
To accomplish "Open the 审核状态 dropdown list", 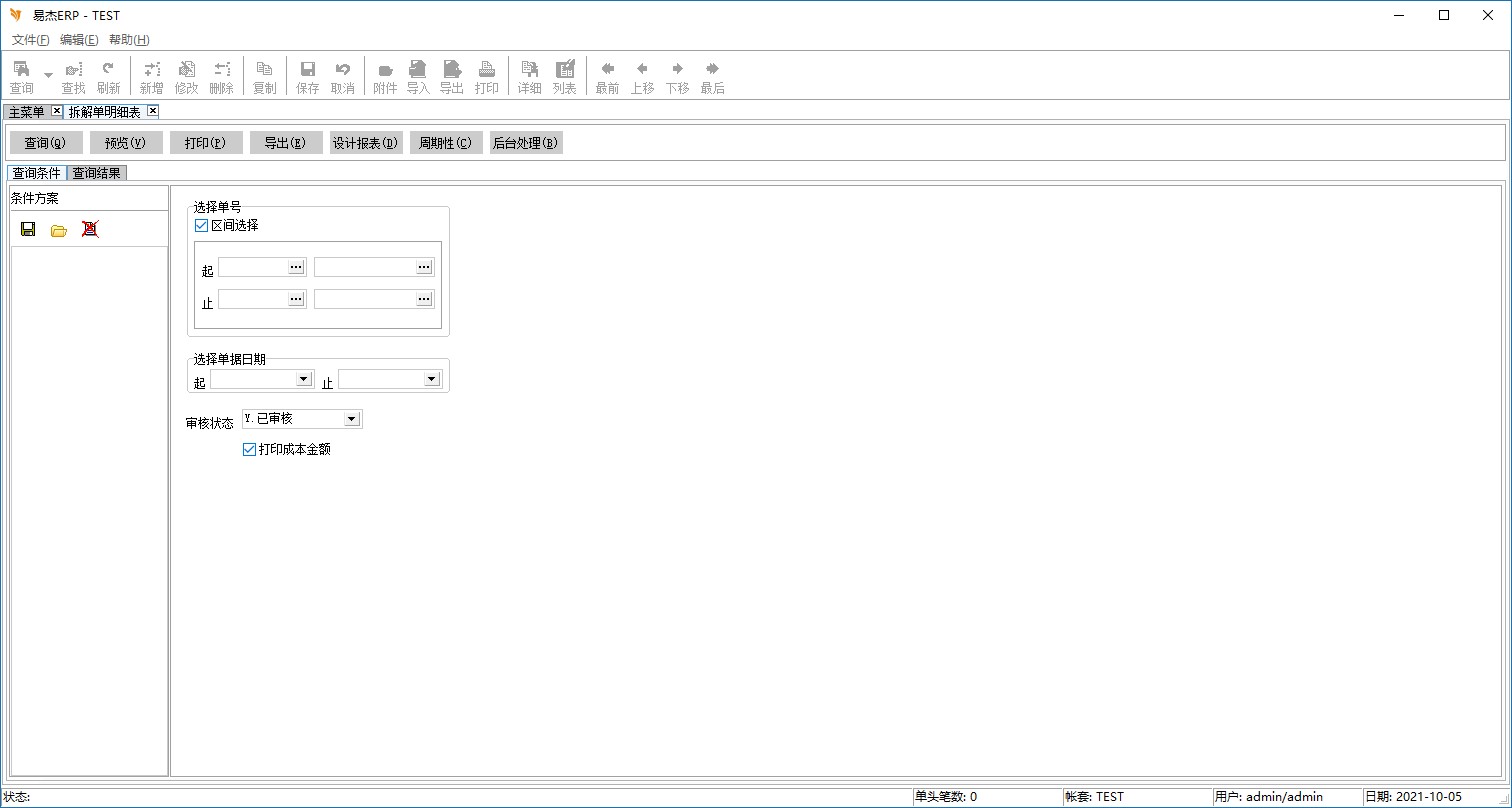I will tap(351, 419).
